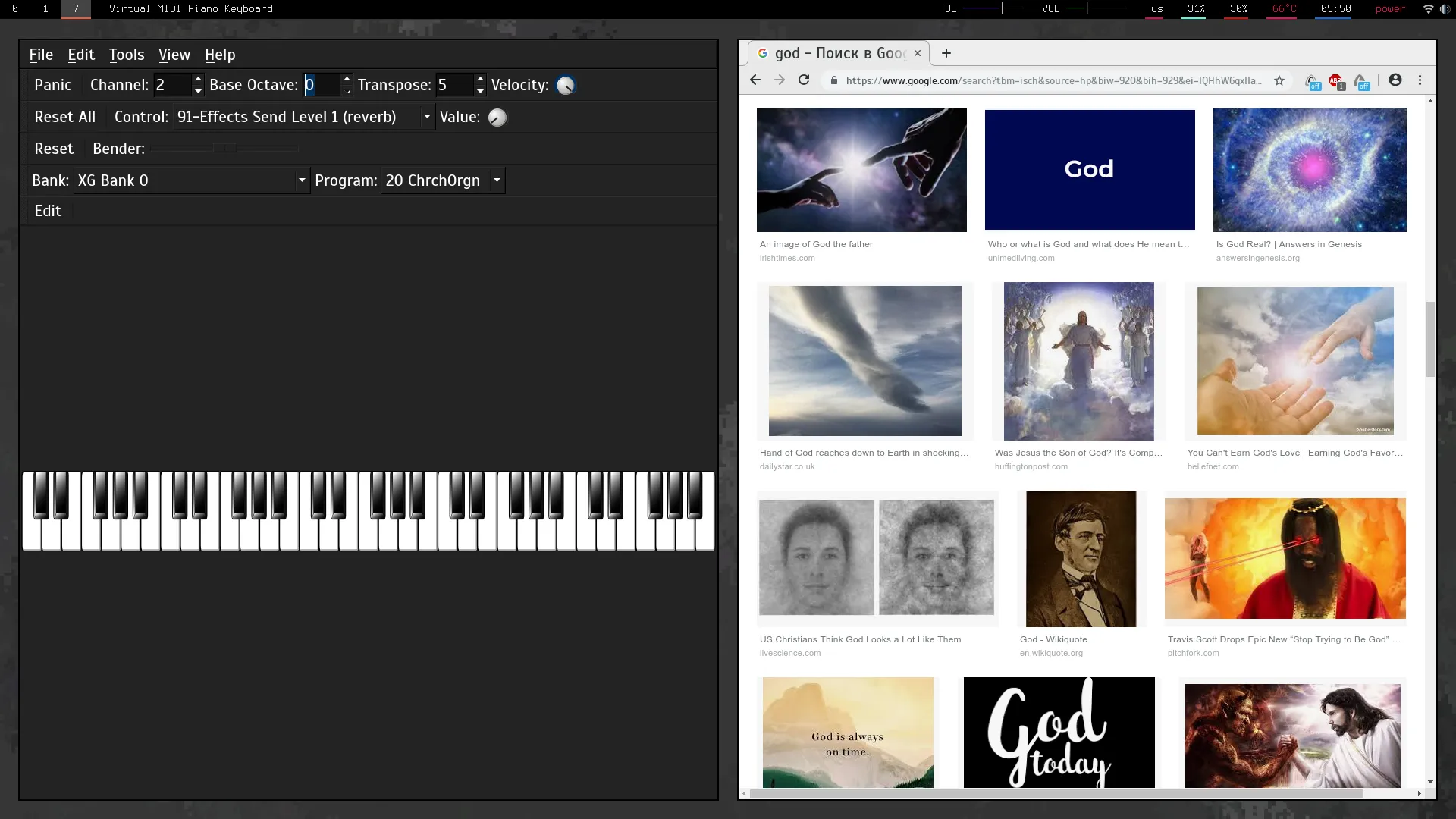Expand the Control dropdown for reverb
Screen dimensions: 1456x819
427,117
